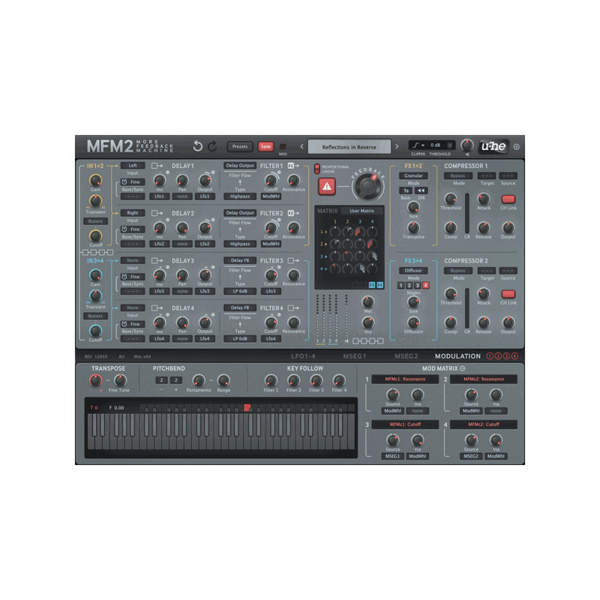Click the MIDI activity indicator

[283, 147]
